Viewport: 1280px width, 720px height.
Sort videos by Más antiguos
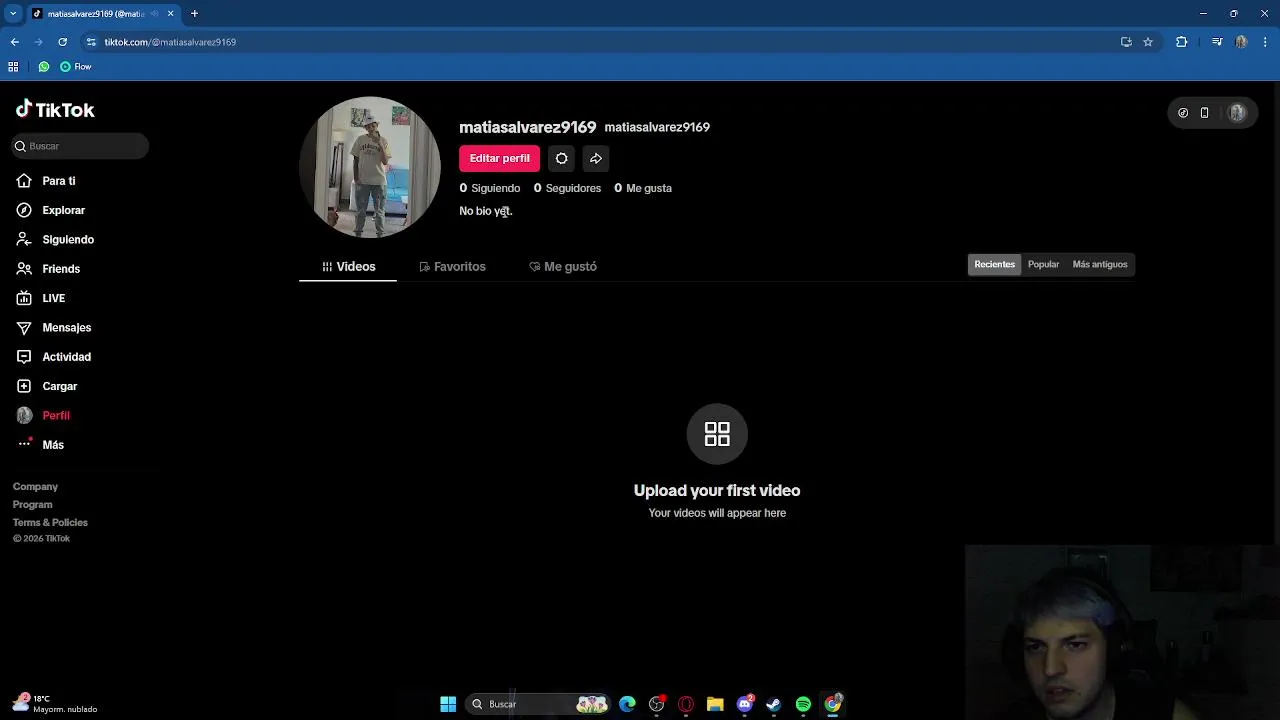(1100, 264)
